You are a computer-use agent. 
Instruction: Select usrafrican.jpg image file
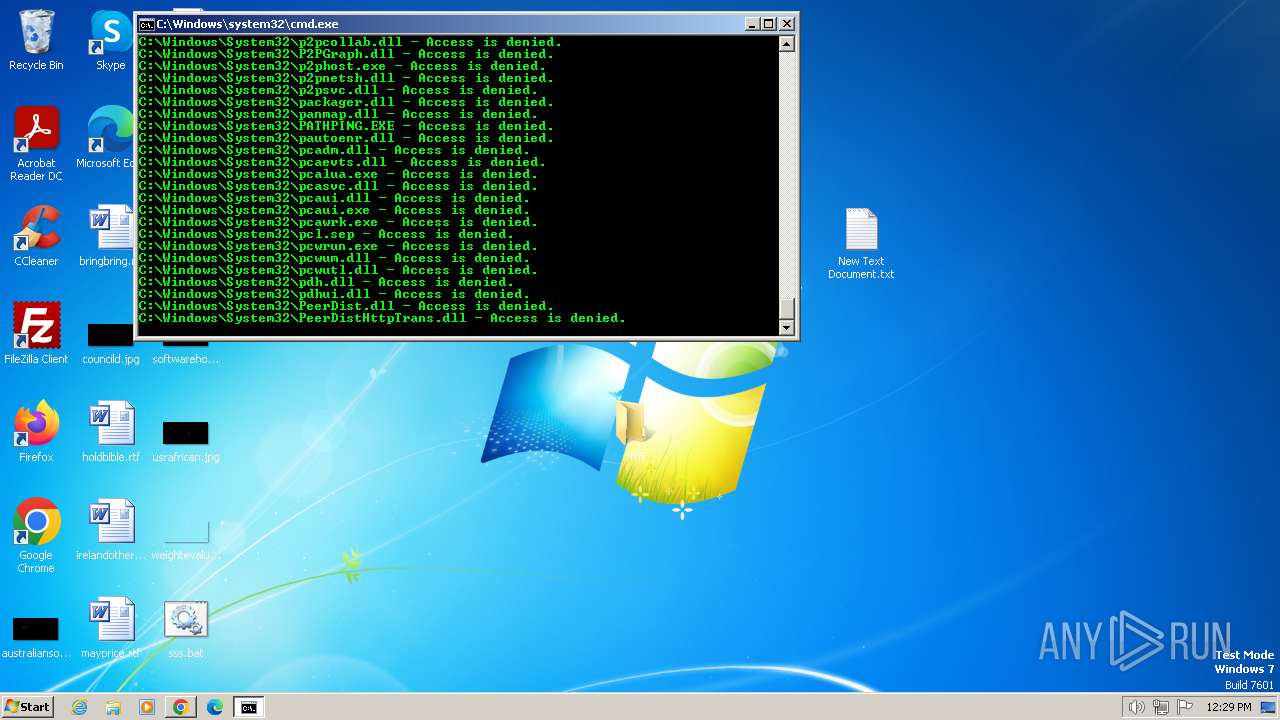tap(185, 439)
